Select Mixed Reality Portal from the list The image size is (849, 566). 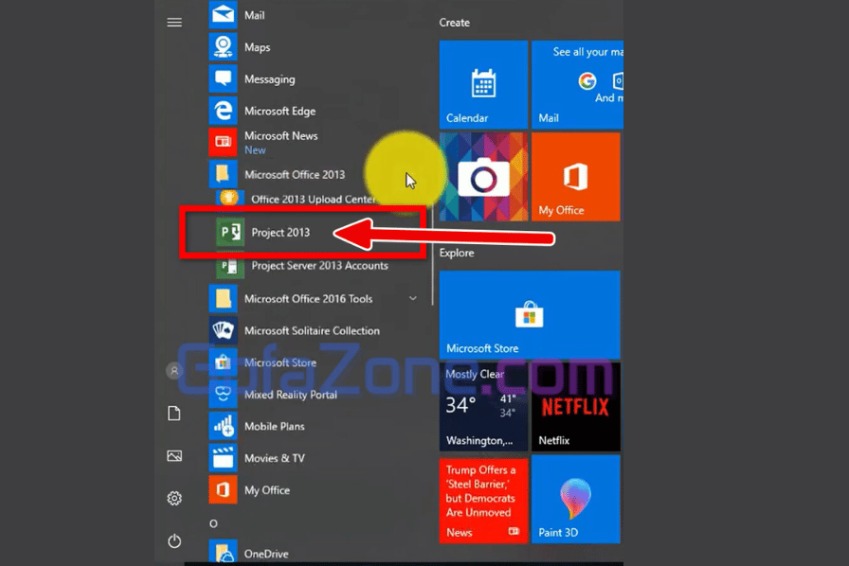pyautogui.click(x=290, y=395)
